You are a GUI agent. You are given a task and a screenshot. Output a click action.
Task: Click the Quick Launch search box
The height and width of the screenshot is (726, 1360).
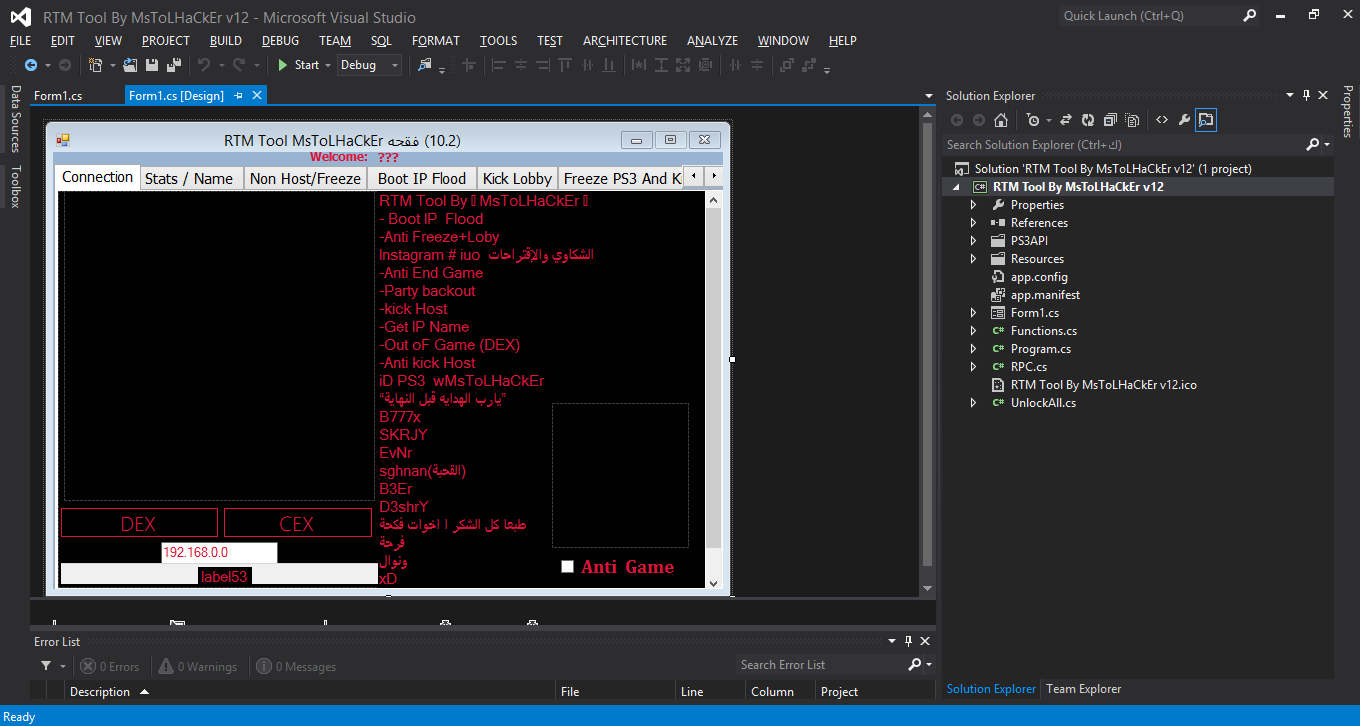pyautogui.click(x=1148, y=16)
